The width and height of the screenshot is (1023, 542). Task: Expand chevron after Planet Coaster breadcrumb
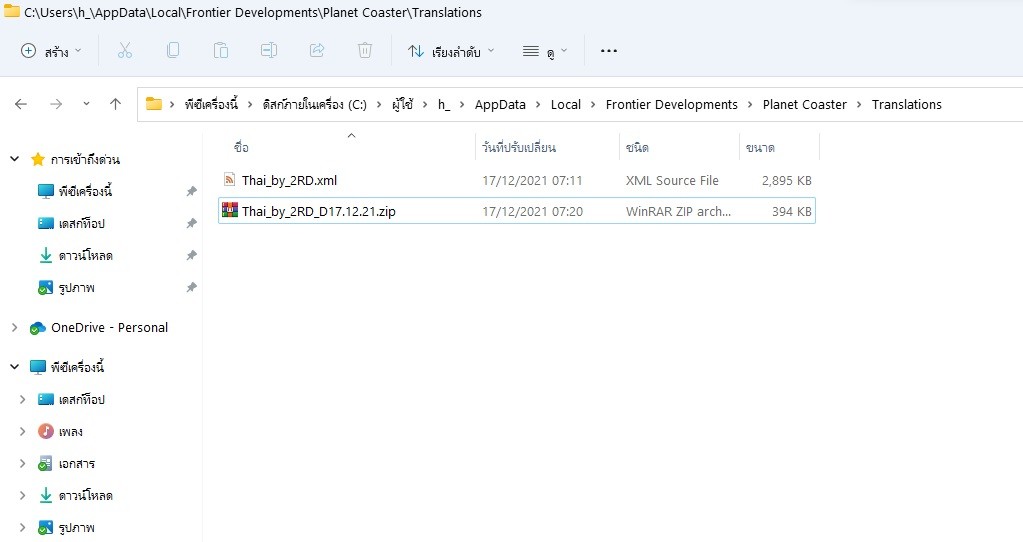coord(859,104)
